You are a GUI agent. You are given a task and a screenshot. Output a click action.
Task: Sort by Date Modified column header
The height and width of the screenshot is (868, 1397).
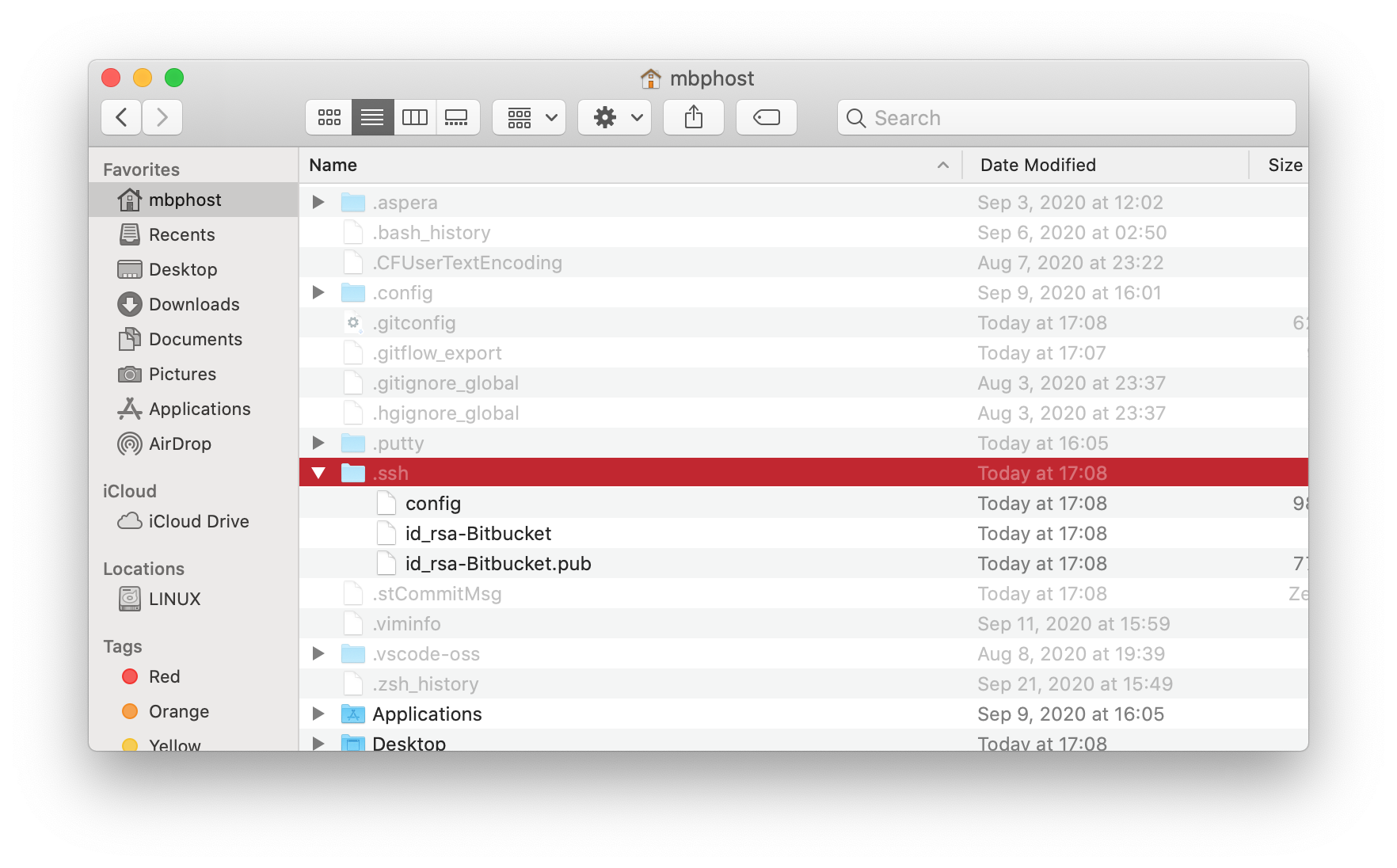tap(1037, 165)
